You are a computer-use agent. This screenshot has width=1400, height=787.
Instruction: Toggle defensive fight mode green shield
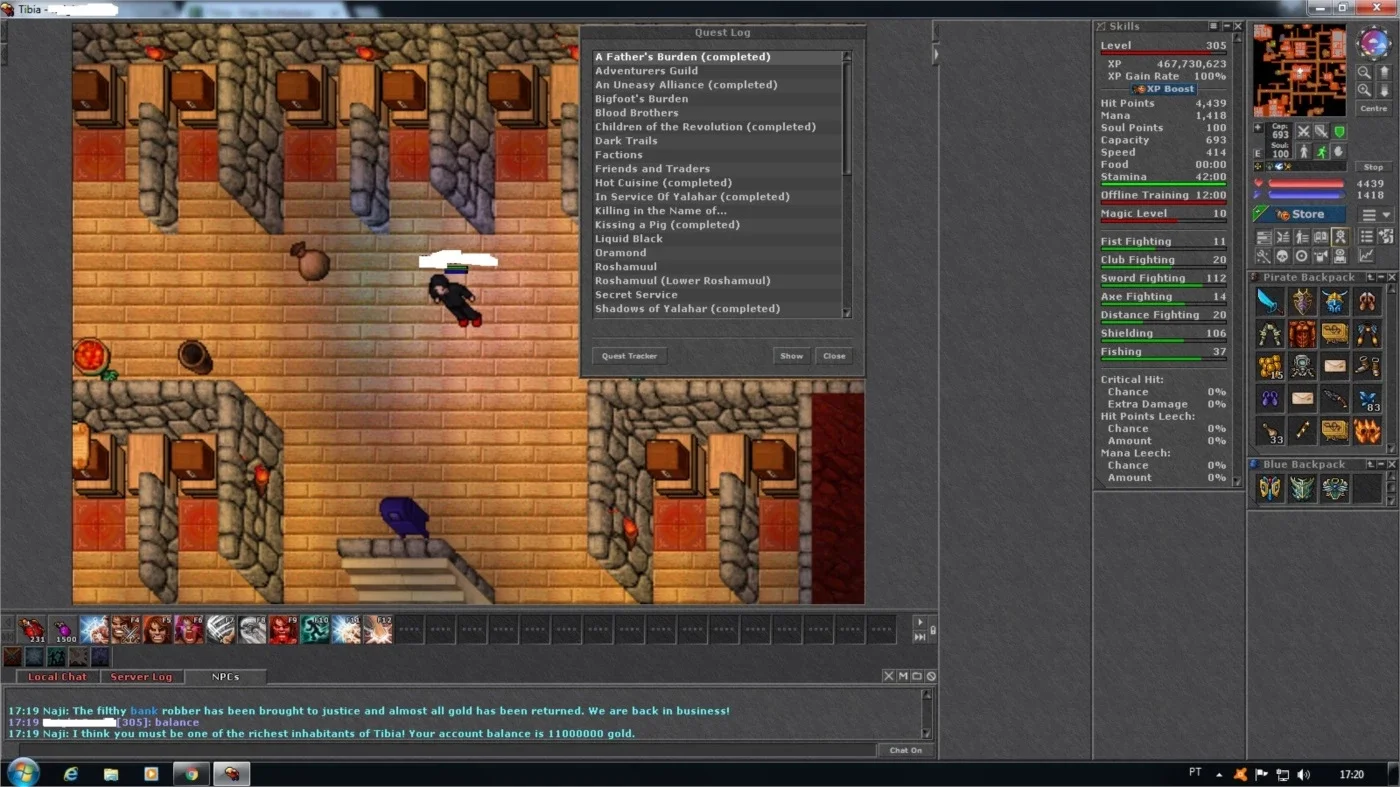point(1340,131)
